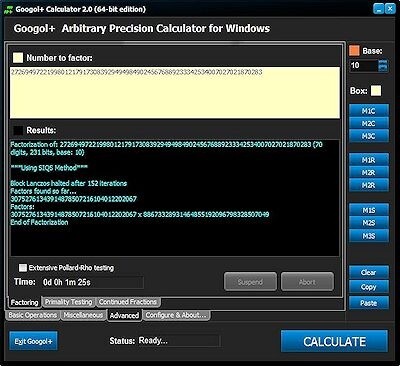Image resolution: width=400 pixels, height=366 pixels.
Task: Click inside the Number to factor box
Action: pyautogui.click(x=175, y=93)
